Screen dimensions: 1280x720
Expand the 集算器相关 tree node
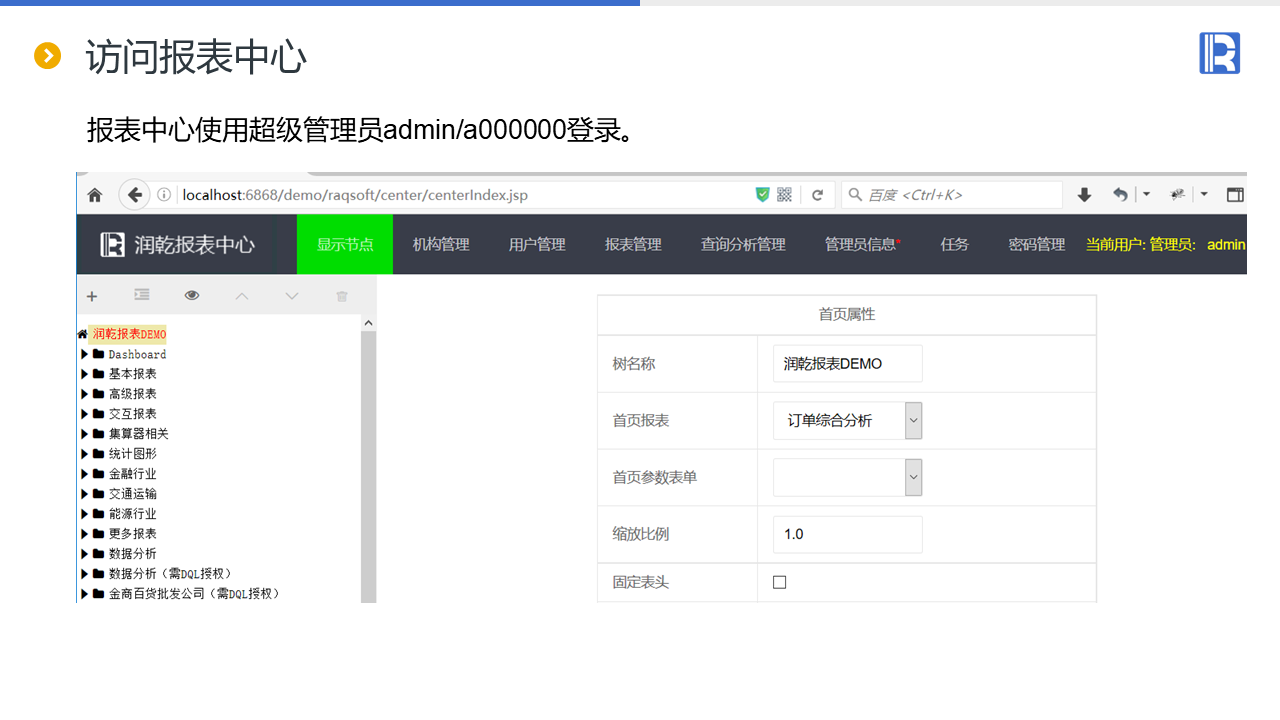[84, 434]
